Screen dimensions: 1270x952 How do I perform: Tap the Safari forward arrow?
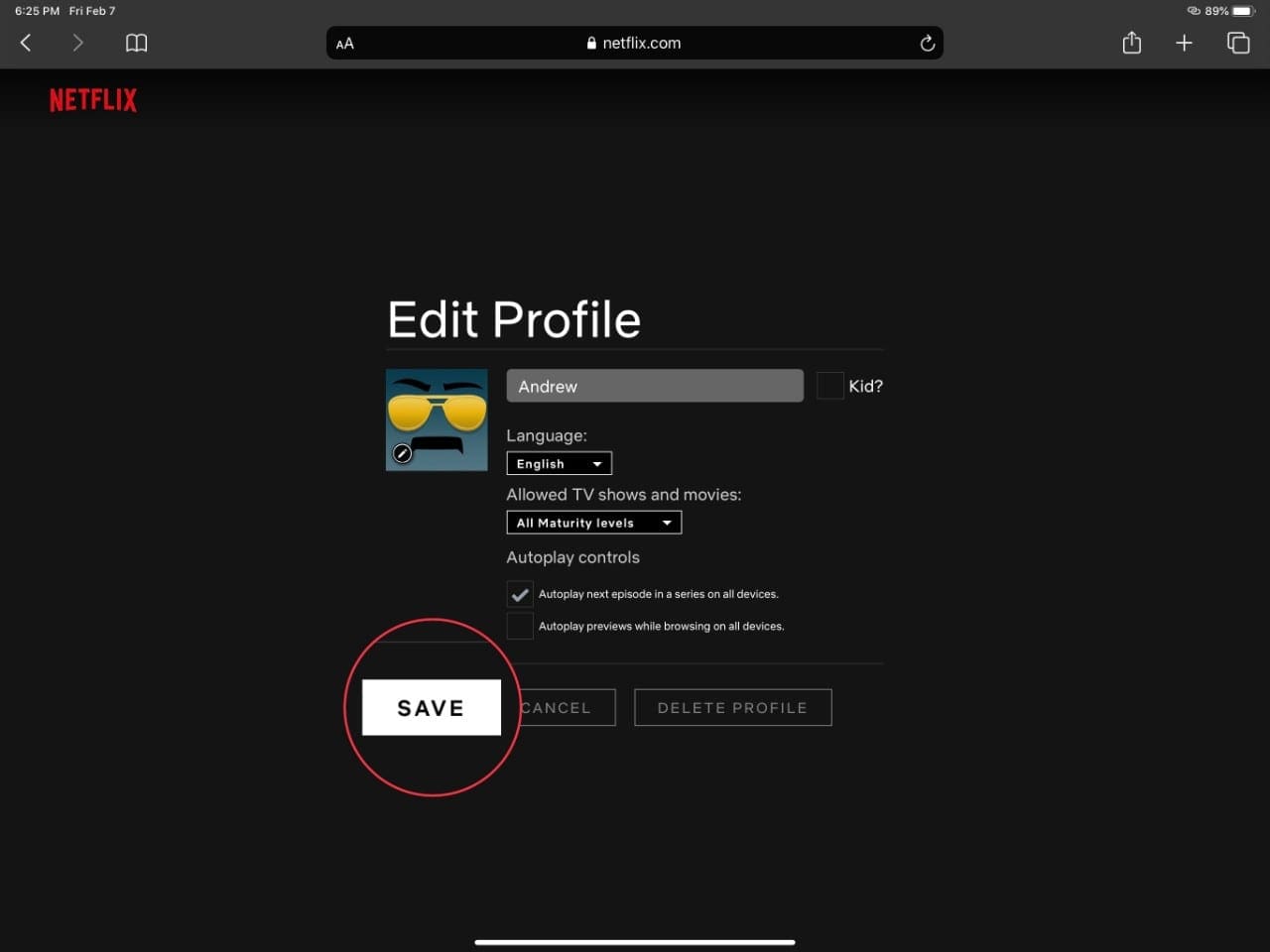77,43
